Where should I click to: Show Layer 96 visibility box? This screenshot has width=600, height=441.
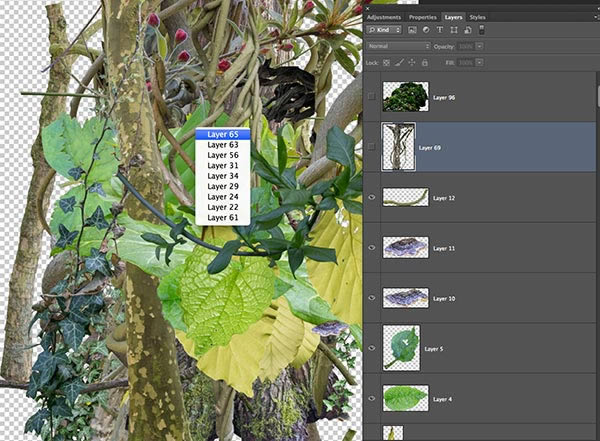[372, 96]
